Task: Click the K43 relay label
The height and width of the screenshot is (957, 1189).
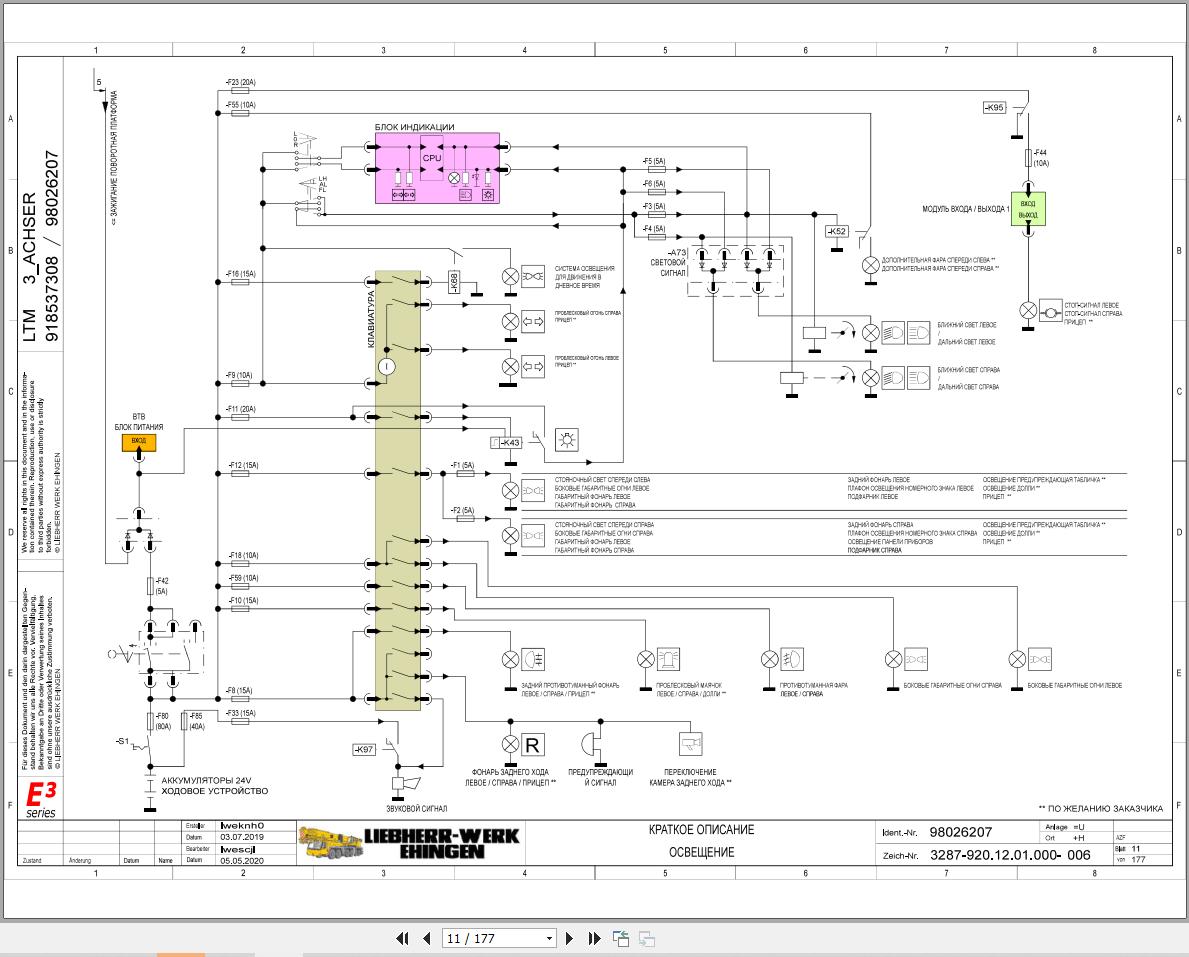Action: pyautogui.click(x=510, y=442)
